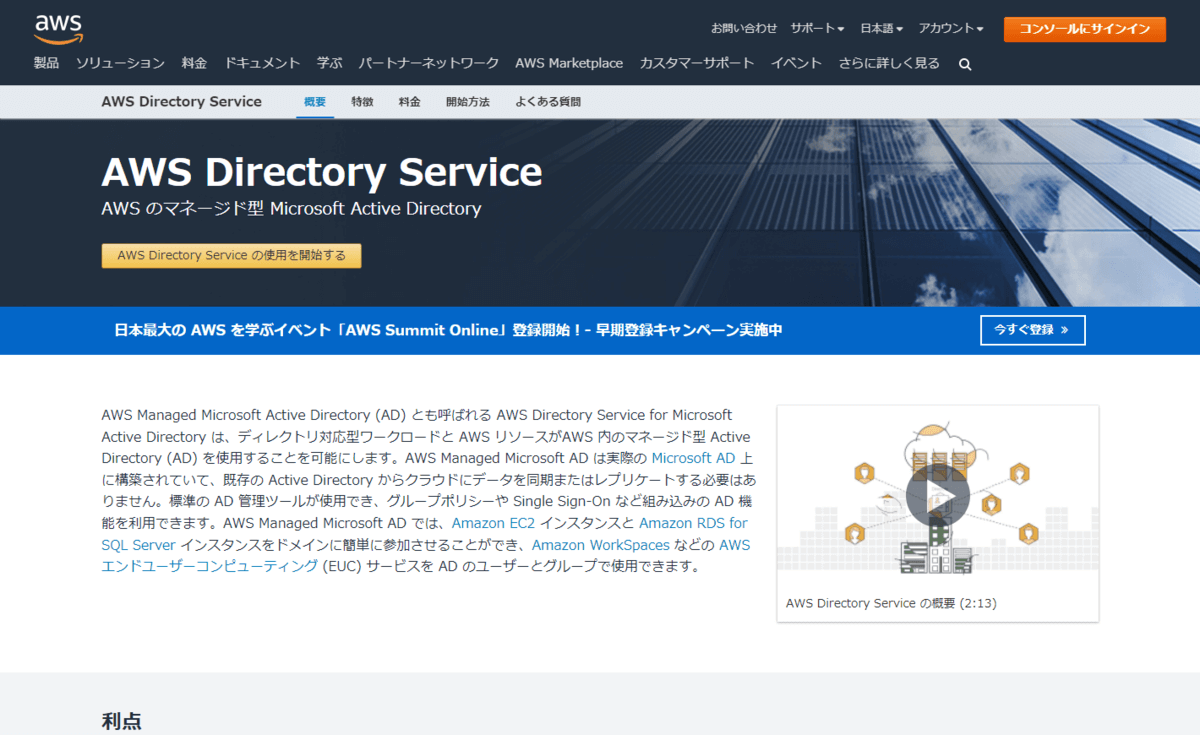Switch to the 開始方法 tab
The height and width of the screenshot is (735, 1200).
pyautogui.click(x=468, y=102)
